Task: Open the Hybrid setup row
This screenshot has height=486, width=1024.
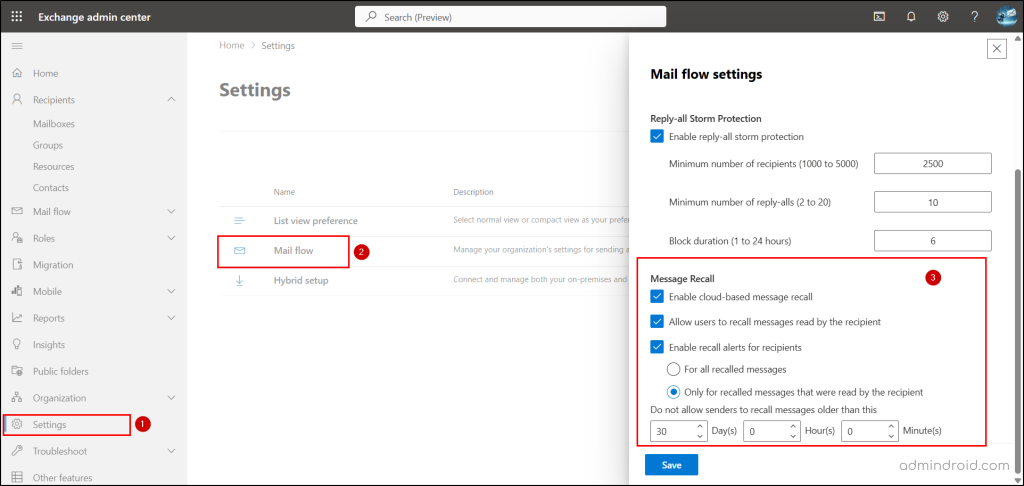Action: 301,280
